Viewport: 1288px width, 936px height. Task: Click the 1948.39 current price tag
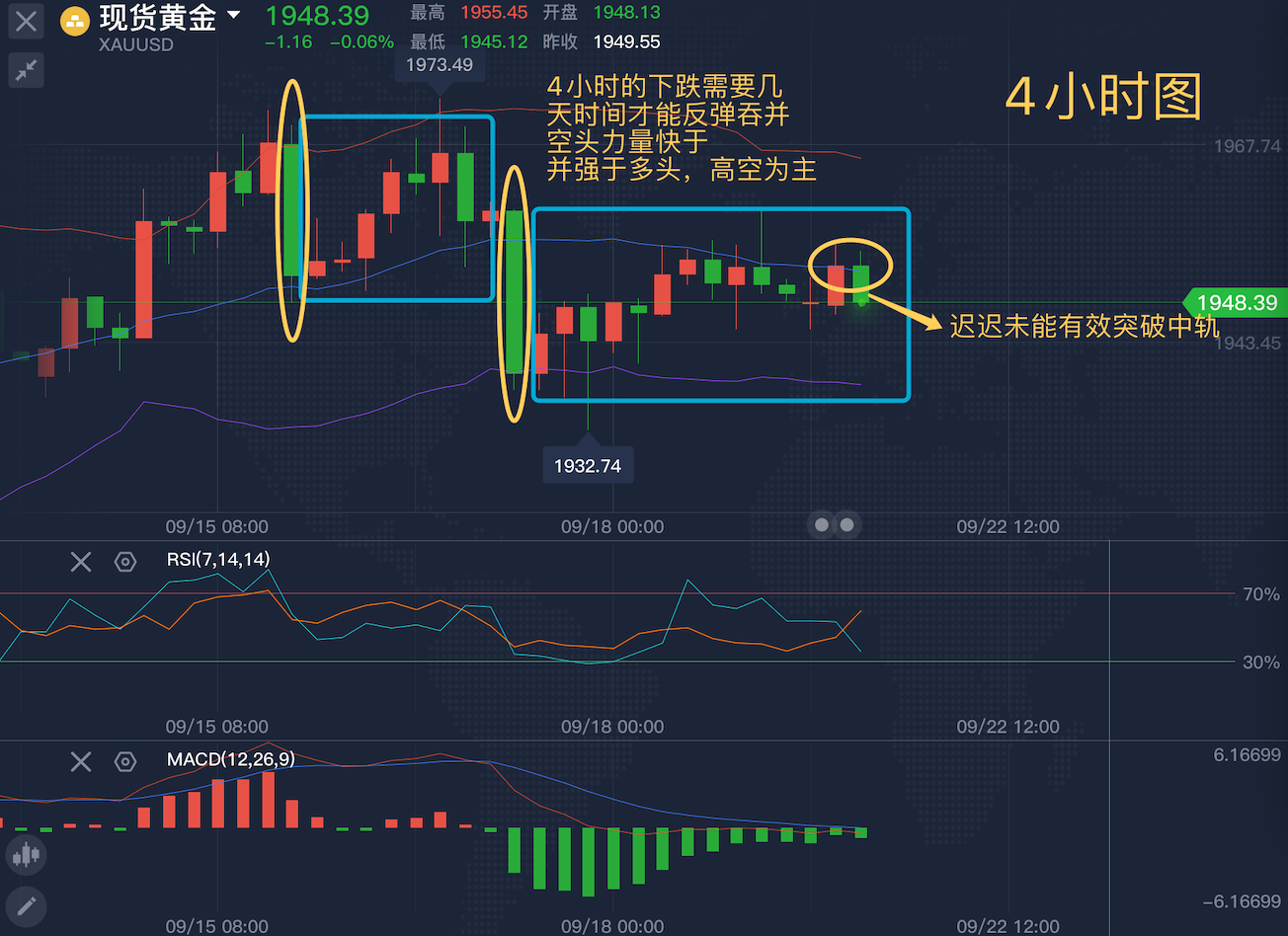1236,303
